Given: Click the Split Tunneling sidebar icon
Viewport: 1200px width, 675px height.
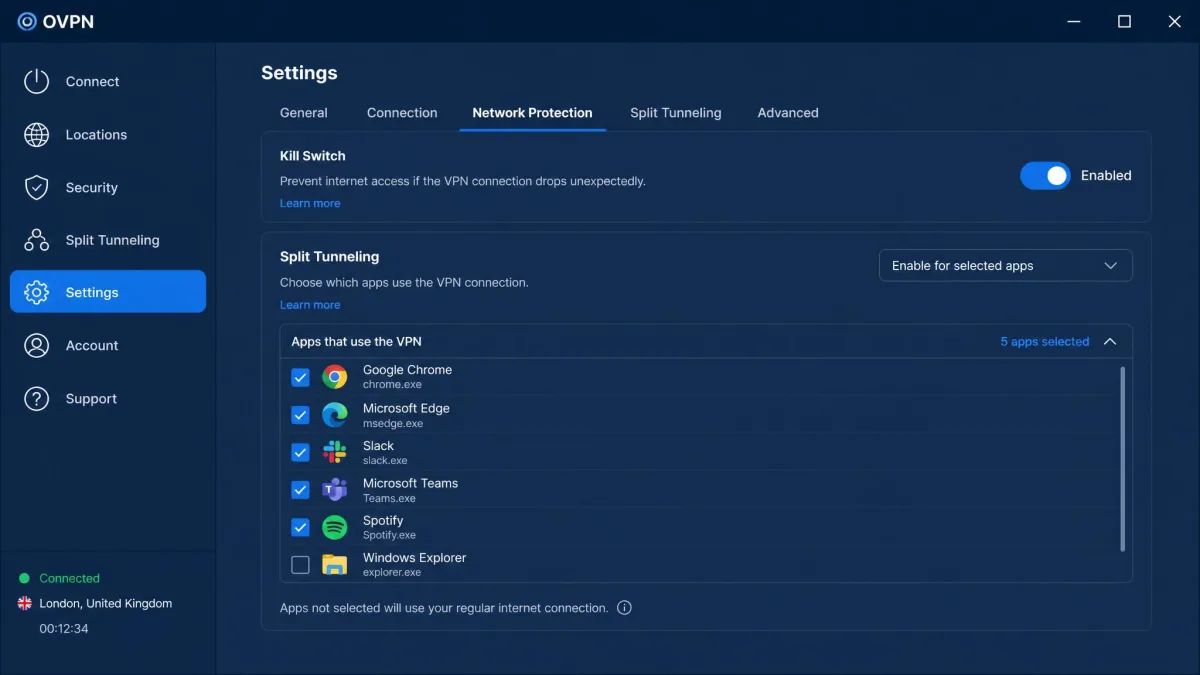Looking at the screenshot, I should click(37, 240).
